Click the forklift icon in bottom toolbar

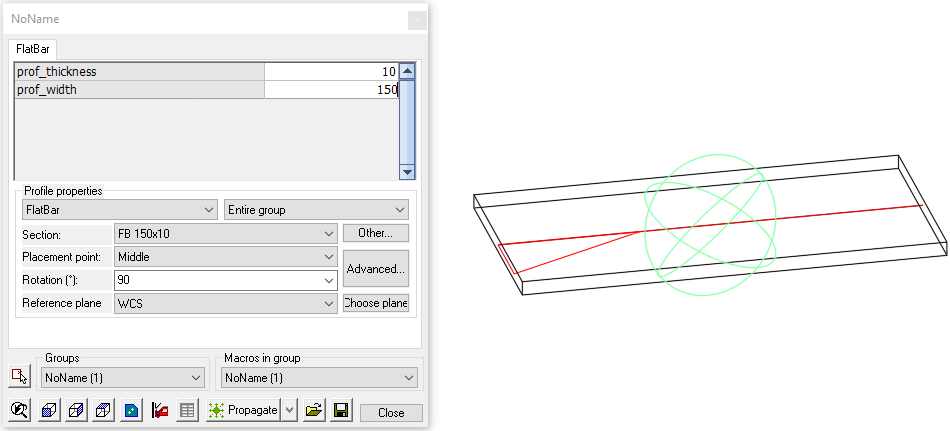(159, 411)
